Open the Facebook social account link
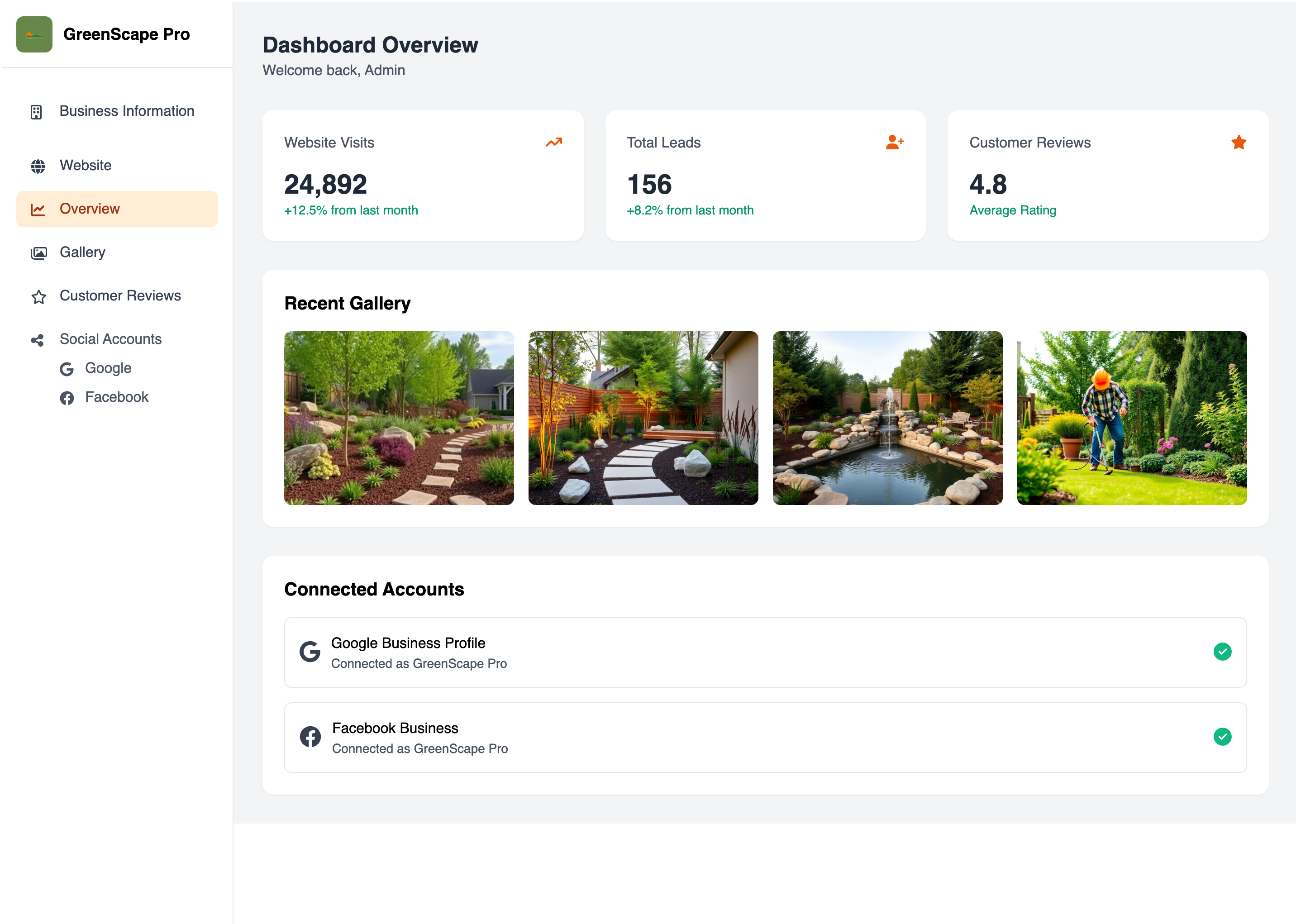Screen dimensions: 1296x924 point(116,397)
